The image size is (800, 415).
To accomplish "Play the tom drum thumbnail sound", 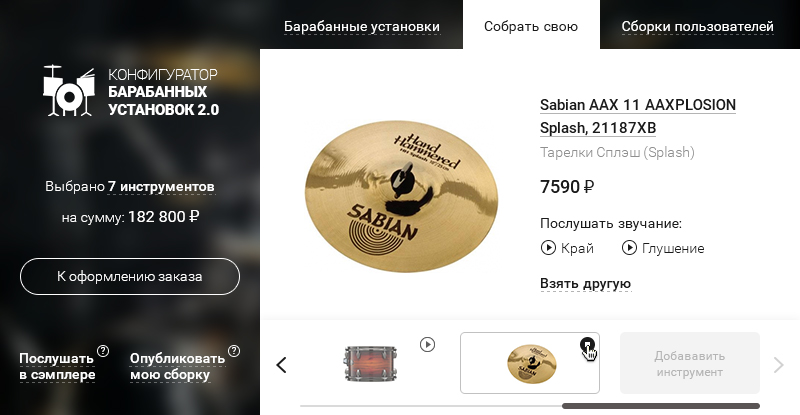I will [x=428, y=345].
